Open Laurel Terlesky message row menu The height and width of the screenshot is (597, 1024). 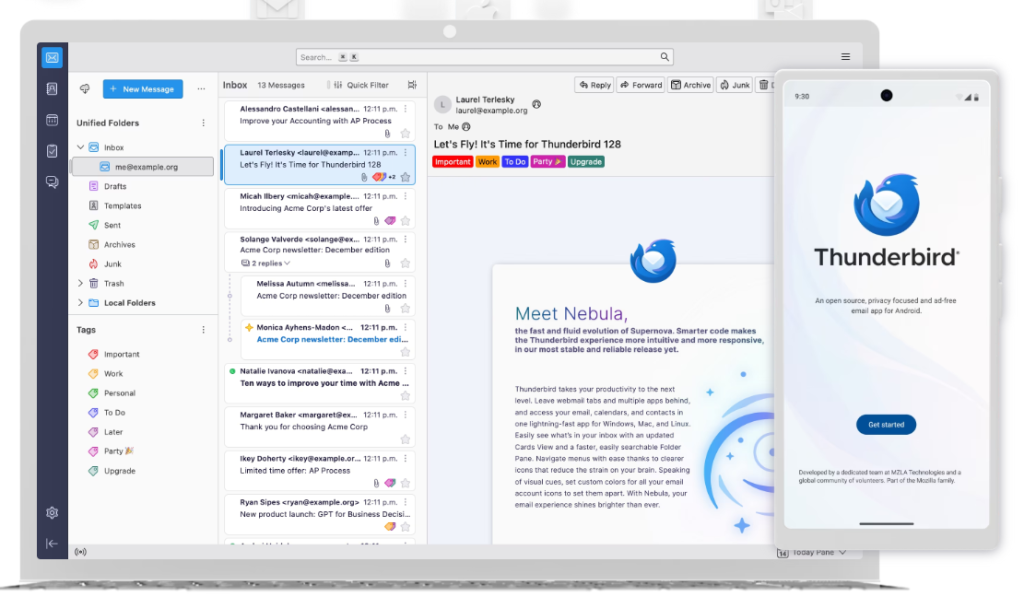coord(406,153)
